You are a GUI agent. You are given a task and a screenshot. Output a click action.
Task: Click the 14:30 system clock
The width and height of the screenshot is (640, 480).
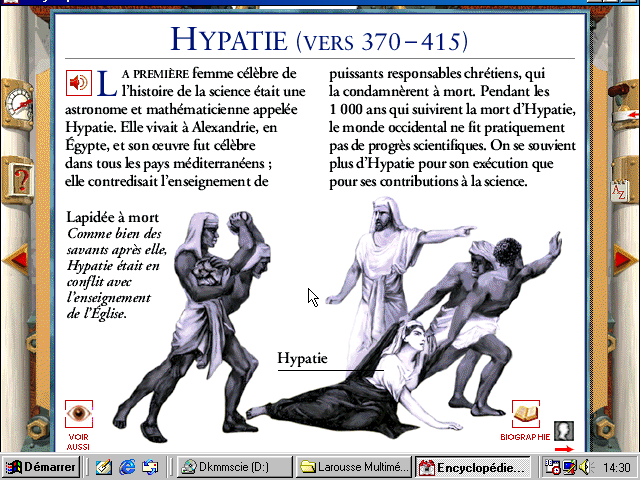click(x=617, y=467)
